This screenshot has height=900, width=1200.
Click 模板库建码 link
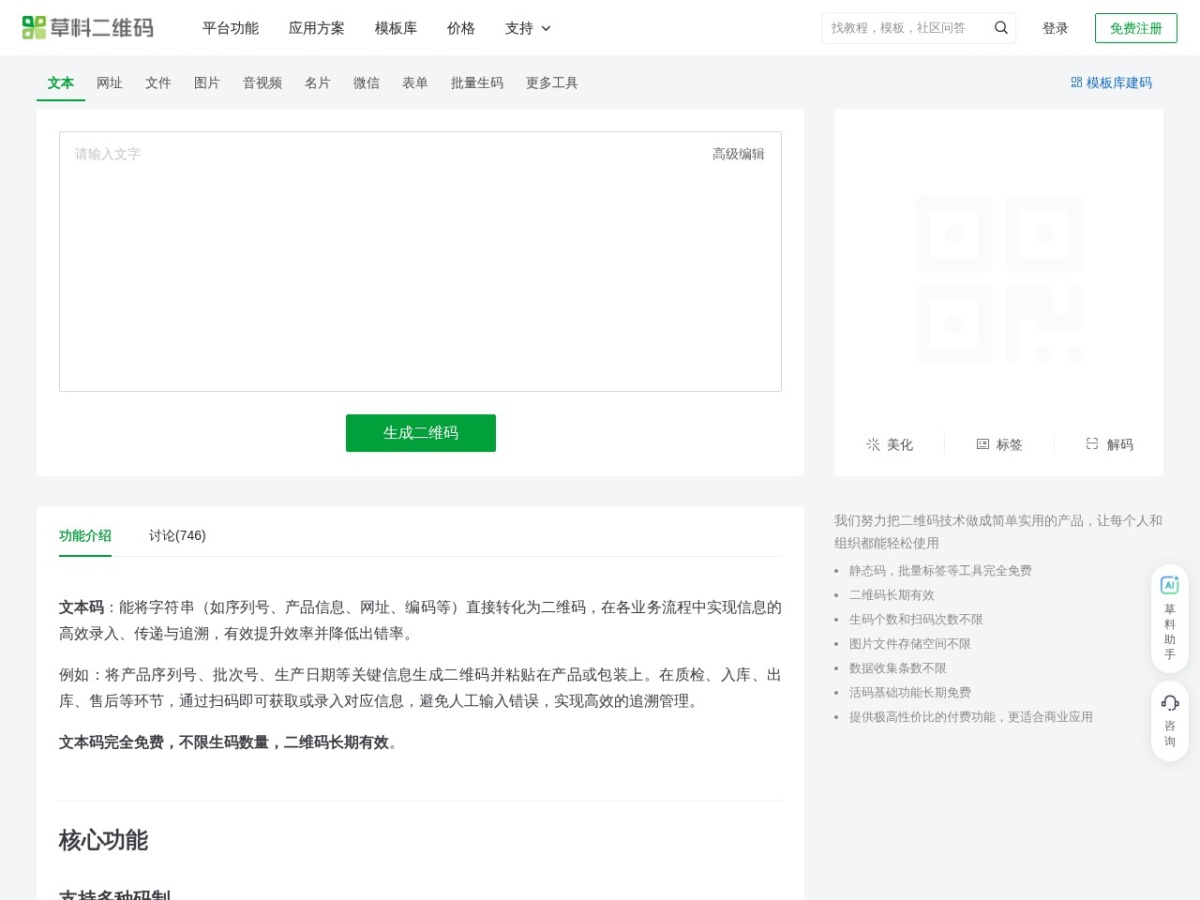[x=1111, y=83]
